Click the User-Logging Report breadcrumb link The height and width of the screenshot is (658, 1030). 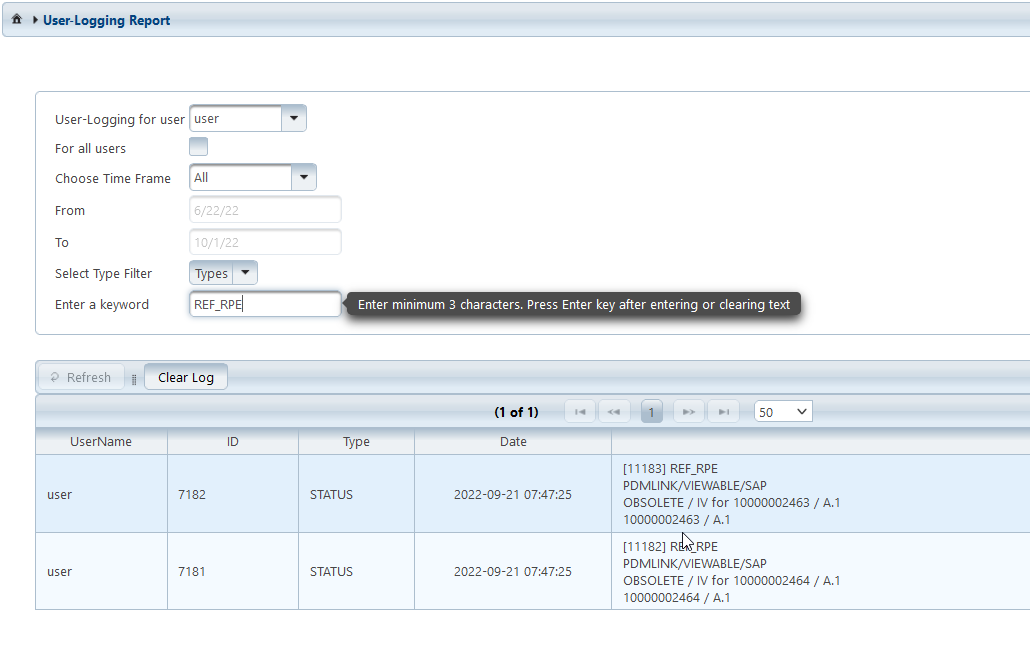tap(107, 20)
